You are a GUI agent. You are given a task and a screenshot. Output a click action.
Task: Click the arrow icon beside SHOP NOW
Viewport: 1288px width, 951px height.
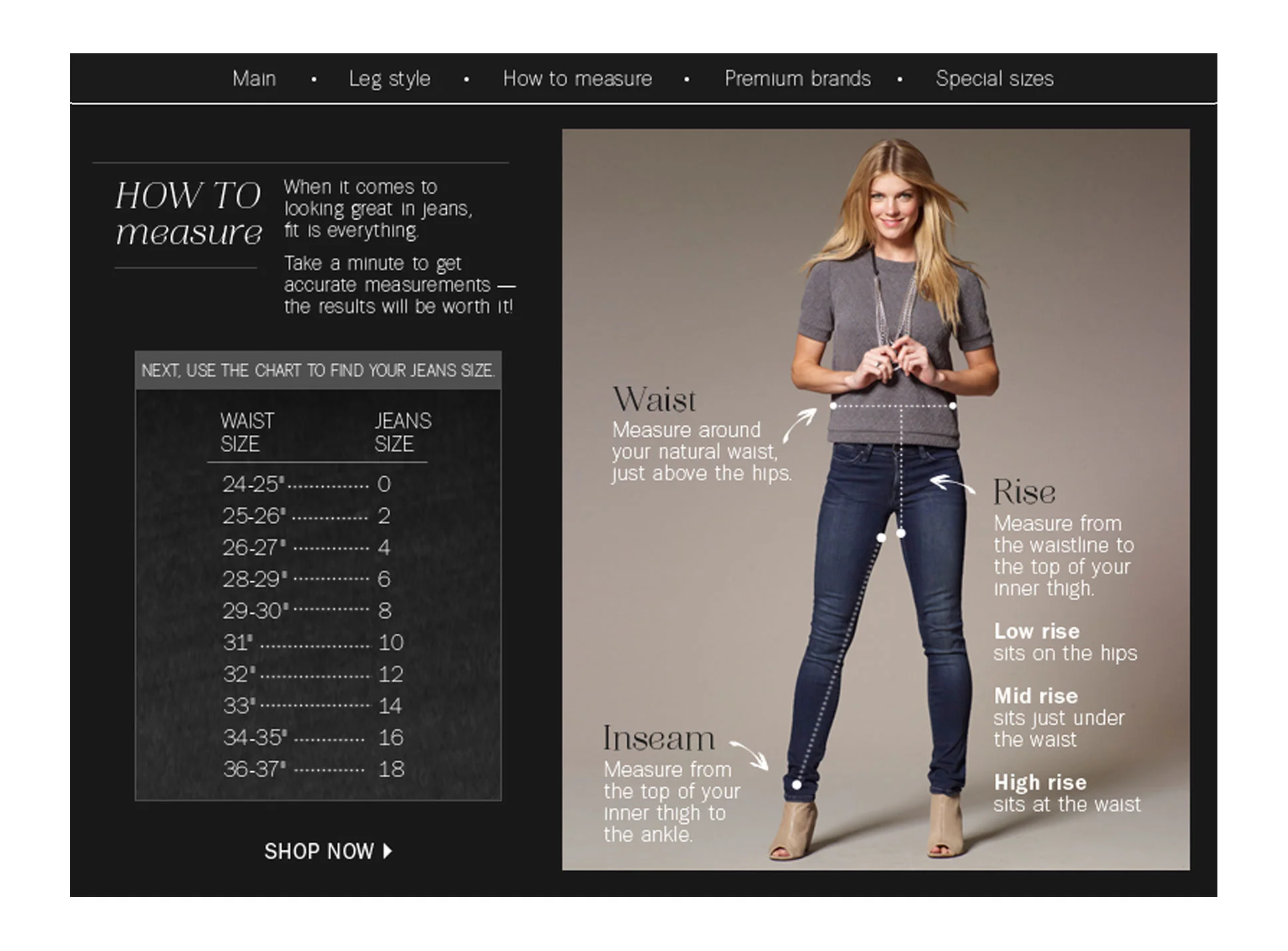click(x=388, y=851)
